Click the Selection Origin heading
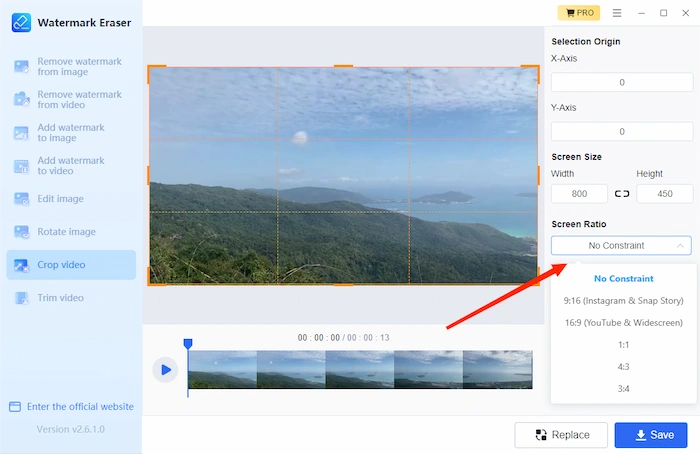The width and height of the screenshot is (700, 454). pos(586,42)
